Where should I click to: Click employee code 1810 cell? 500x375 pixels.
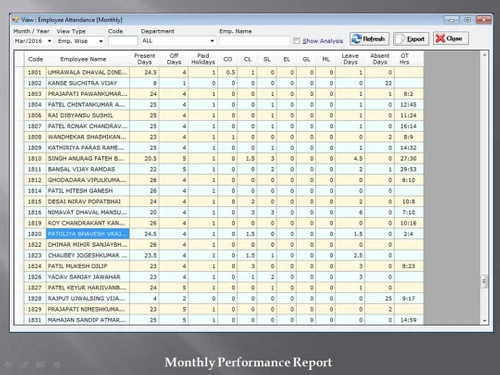35,159
